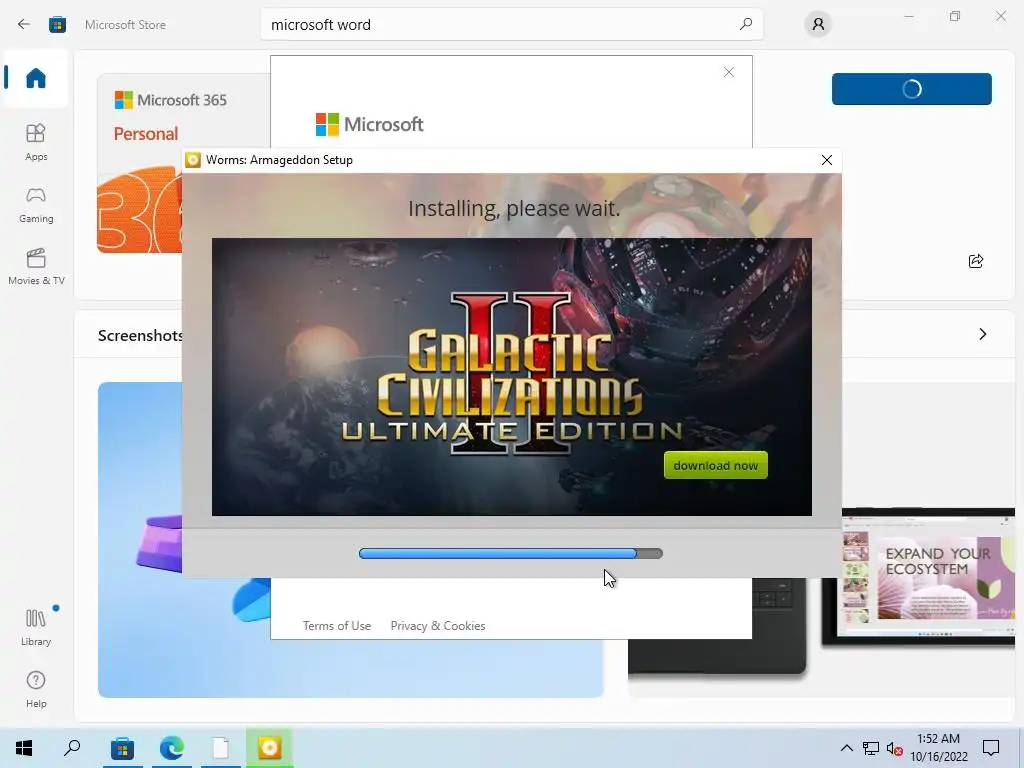
Task: Open taskbar search
Action: 72,748
